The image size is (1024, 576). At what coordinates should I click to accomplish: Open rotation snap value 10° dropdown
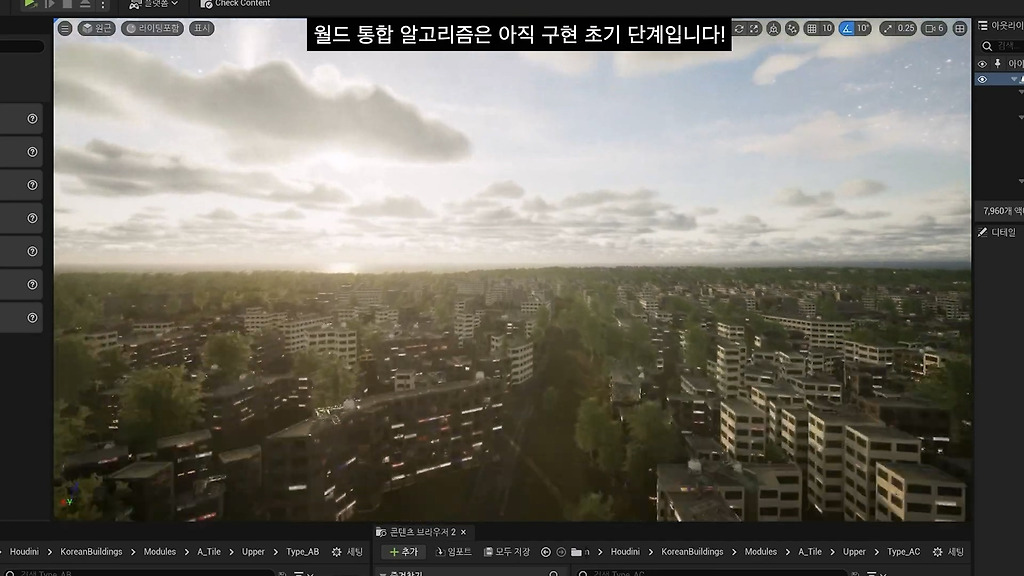pos(863,28)
